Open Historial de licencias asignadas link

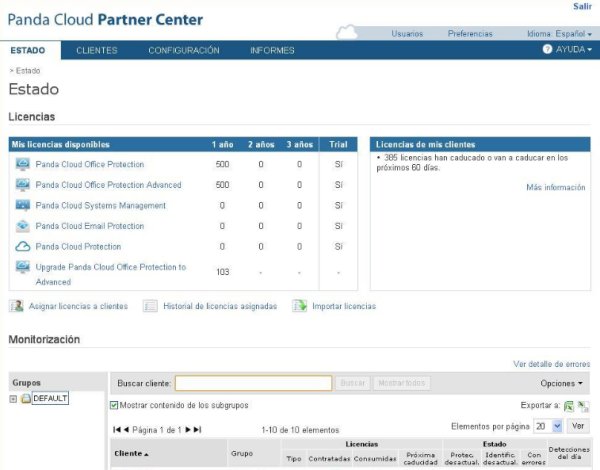coord(220,306)
